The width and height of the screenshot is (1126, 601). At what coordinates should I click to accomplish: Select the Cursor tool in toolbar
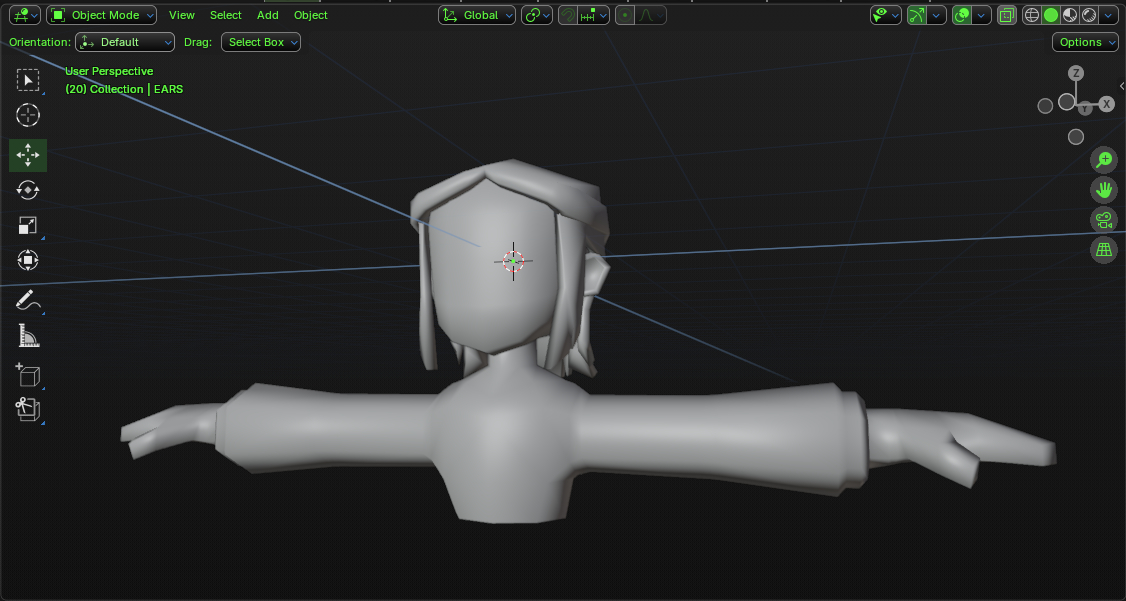(x=28, y=115)
